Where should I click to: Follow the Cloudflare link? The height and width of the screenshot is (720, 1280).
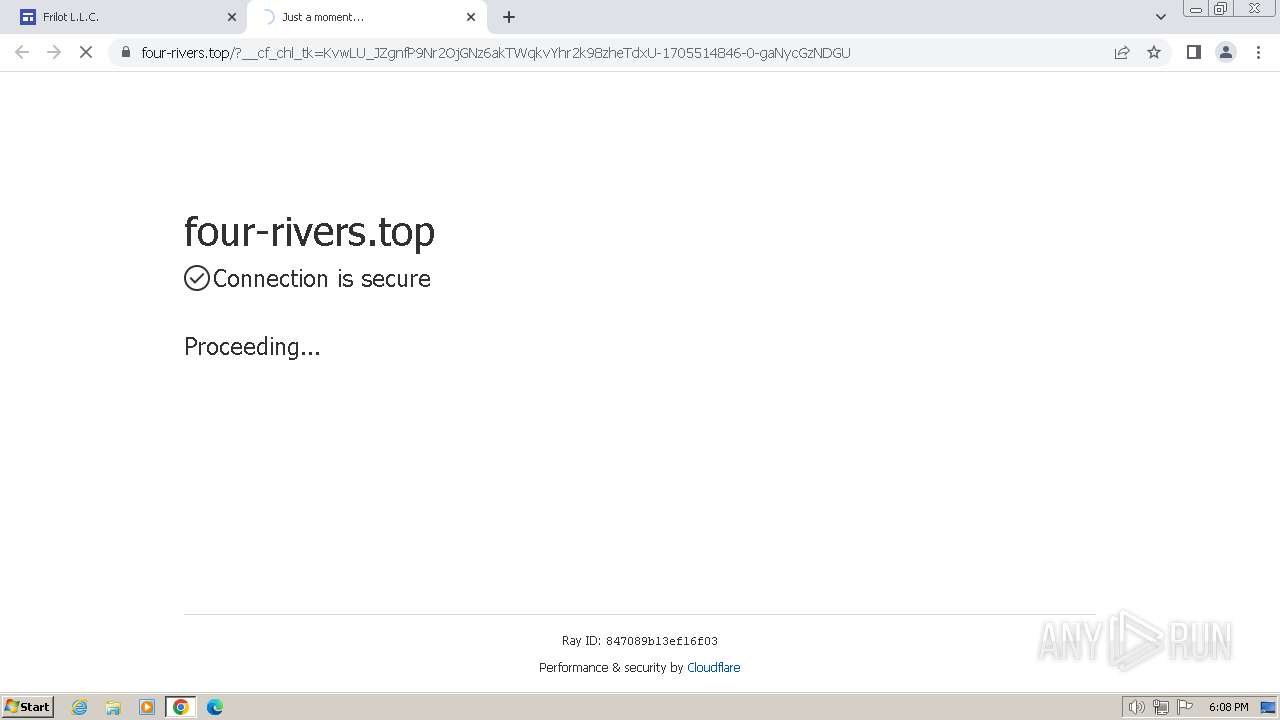pos(714,668)
